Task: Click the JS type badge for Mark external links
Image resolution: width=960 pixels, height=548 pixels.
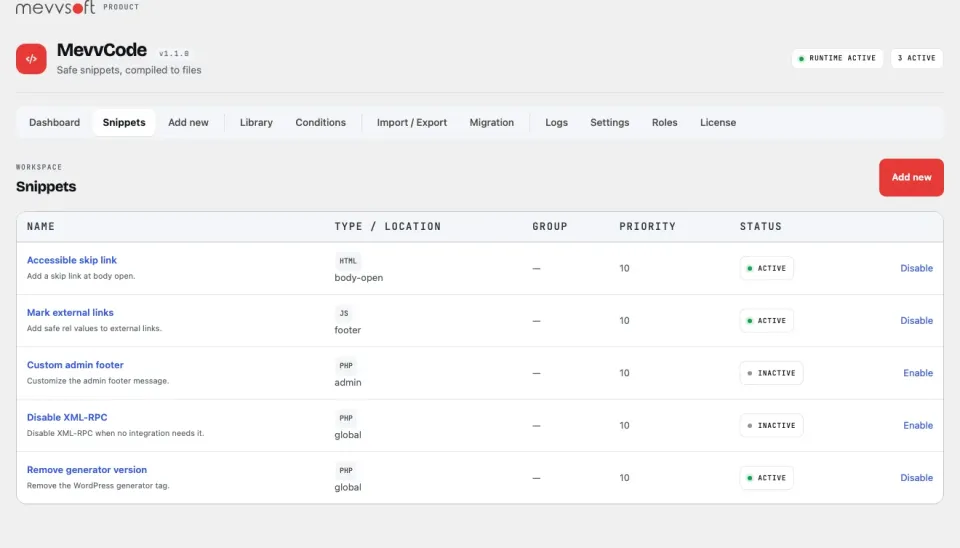Action: (343, 313)
